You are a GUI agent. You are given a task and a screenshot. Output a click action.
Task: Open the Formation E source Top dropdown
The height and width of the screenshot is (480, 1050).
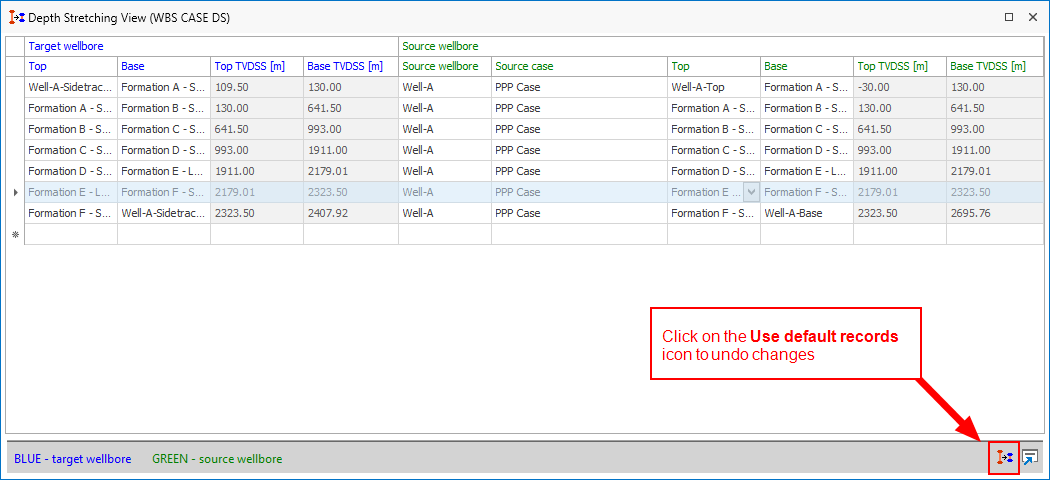point(750,192)
